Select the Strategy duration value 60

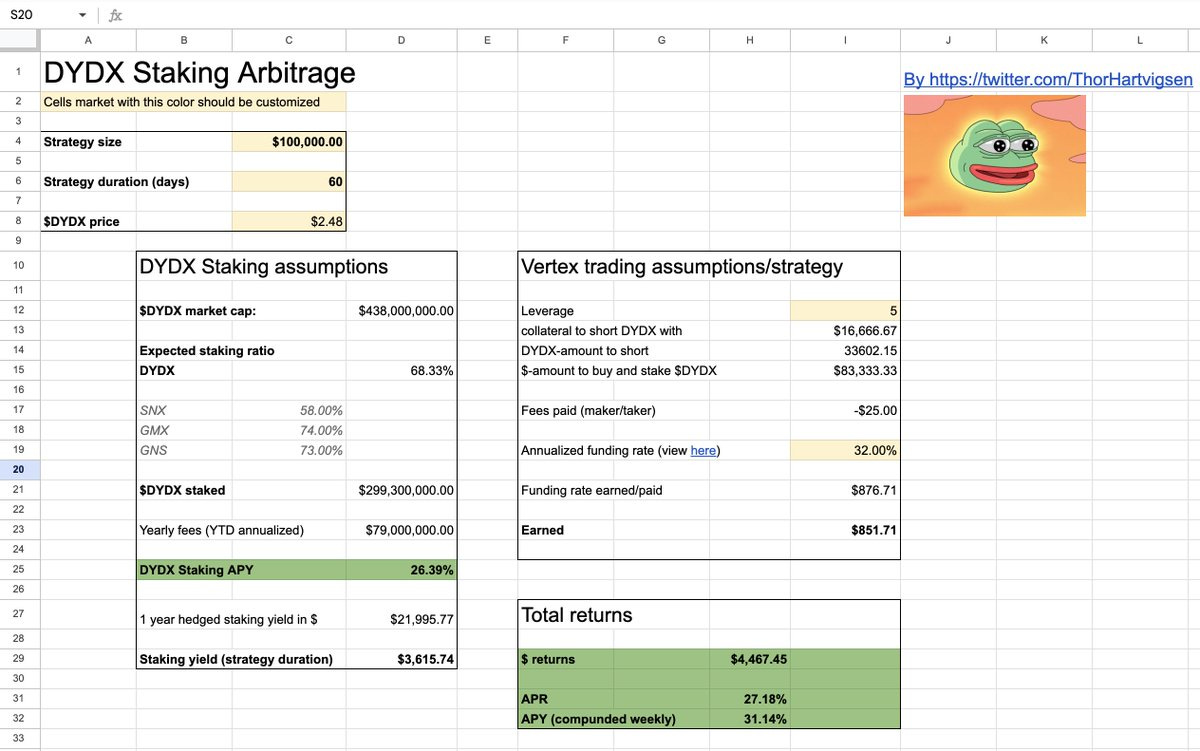pyautogui.click(x=289, y=182)
